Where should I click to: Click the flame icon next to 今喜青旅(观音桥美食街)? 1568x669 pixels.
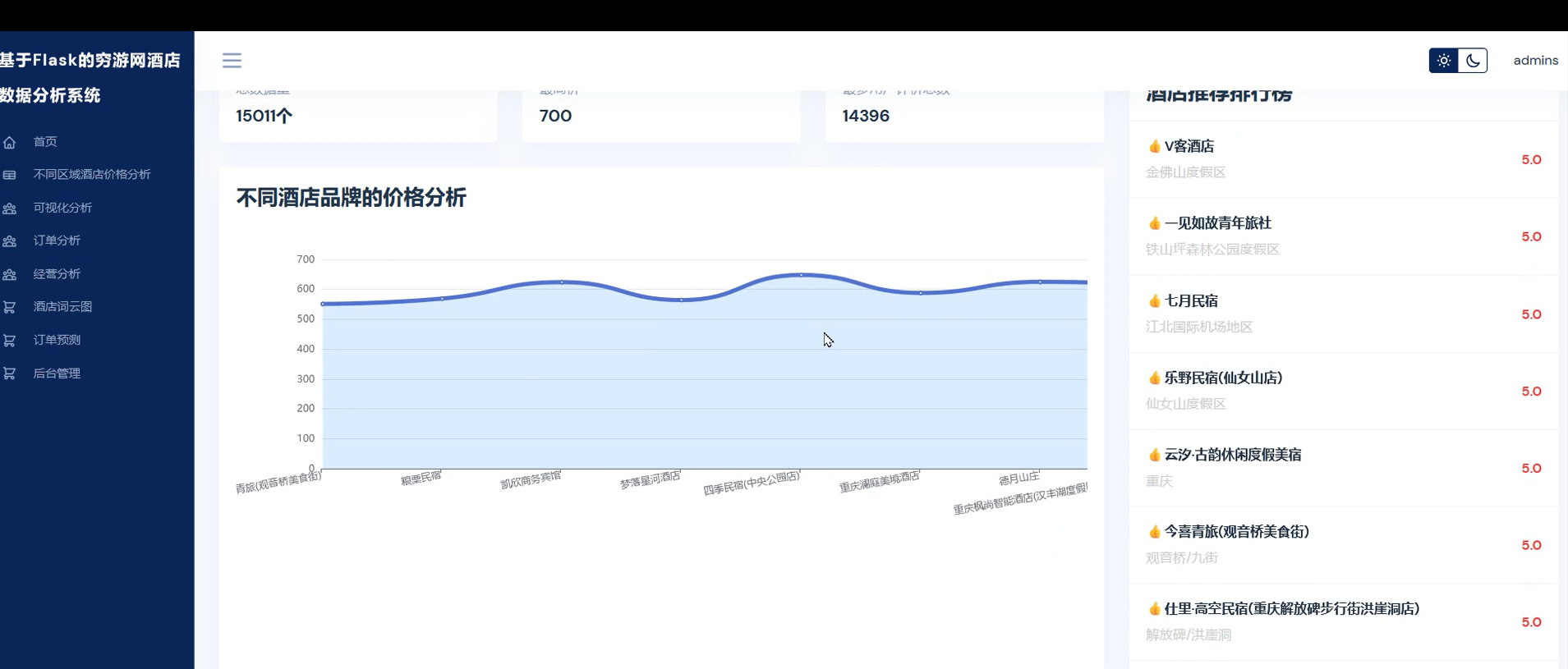point(1154,532)
